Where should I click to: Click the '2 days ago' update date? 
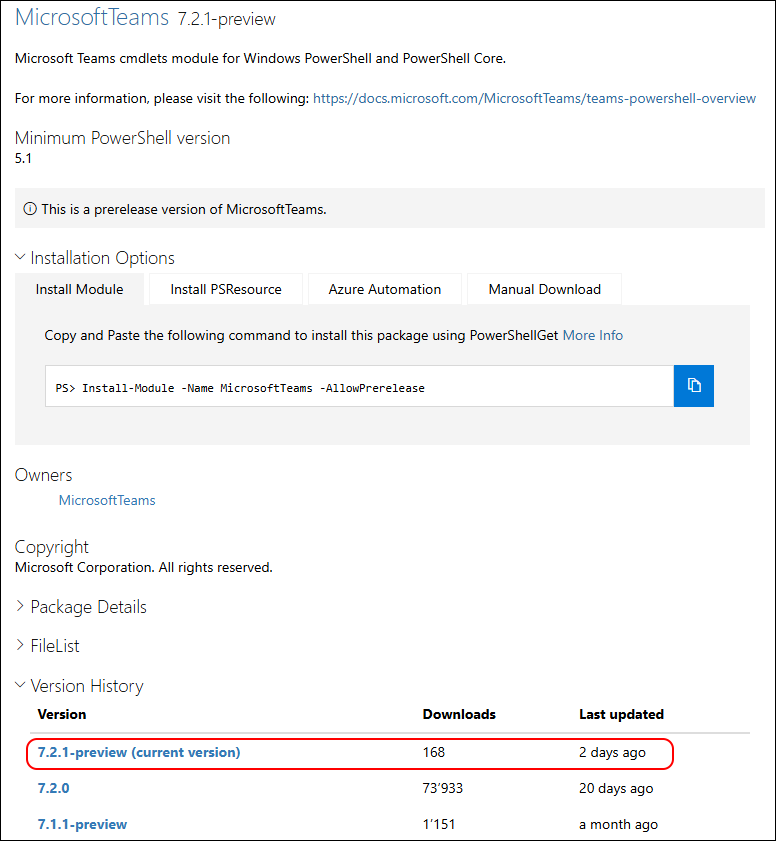tap(612, 753)
